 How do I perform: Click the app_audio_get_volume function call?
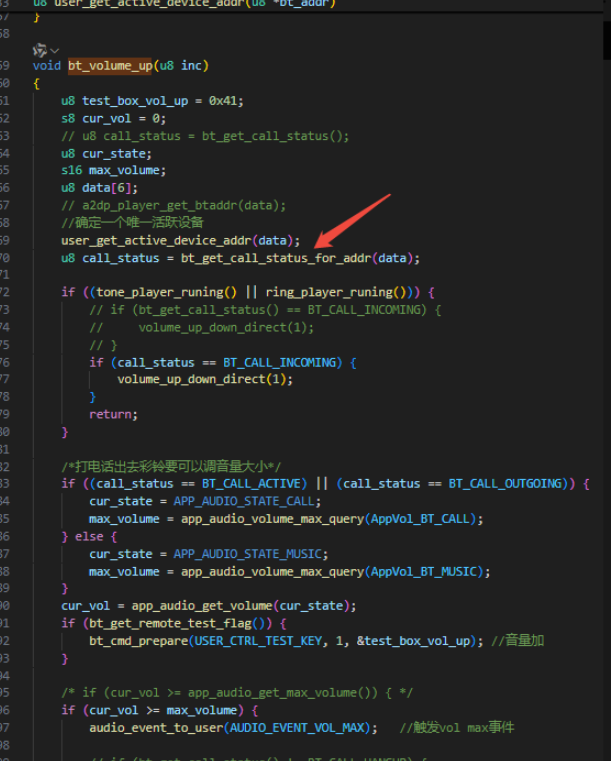202,606
